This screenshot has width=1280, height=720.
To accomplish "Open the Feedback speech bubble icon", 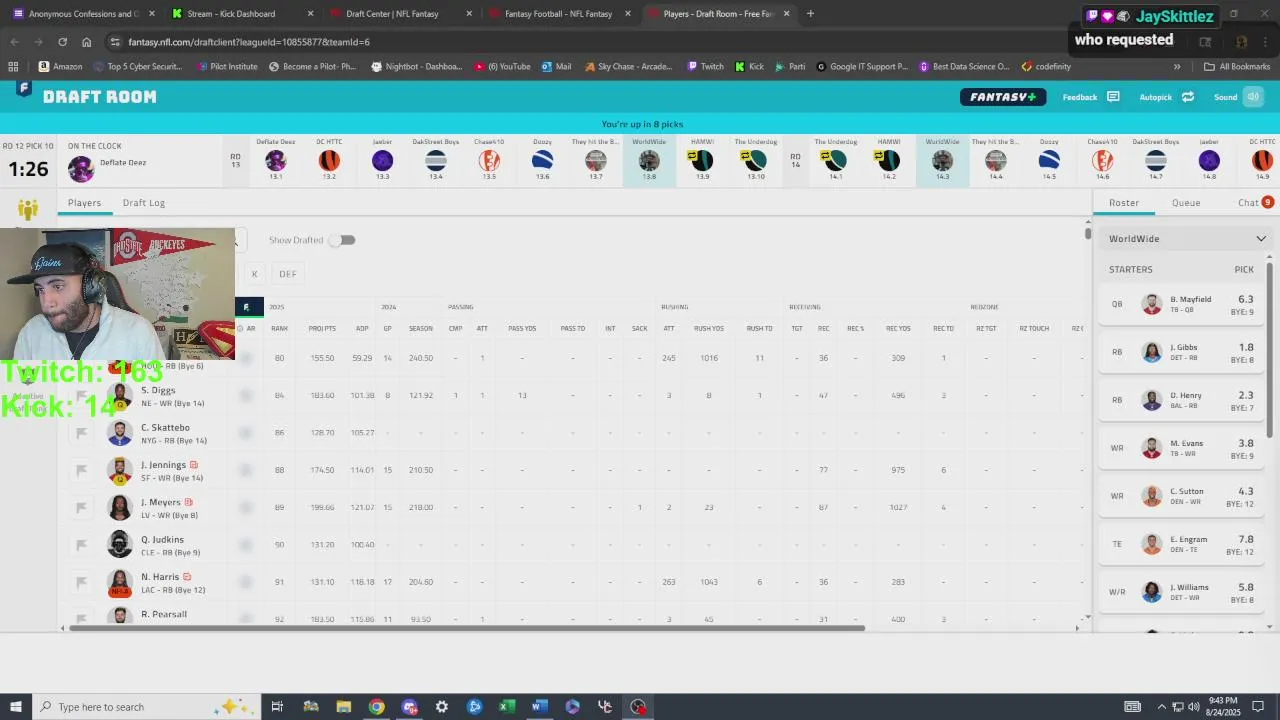I will (1113, 97).
